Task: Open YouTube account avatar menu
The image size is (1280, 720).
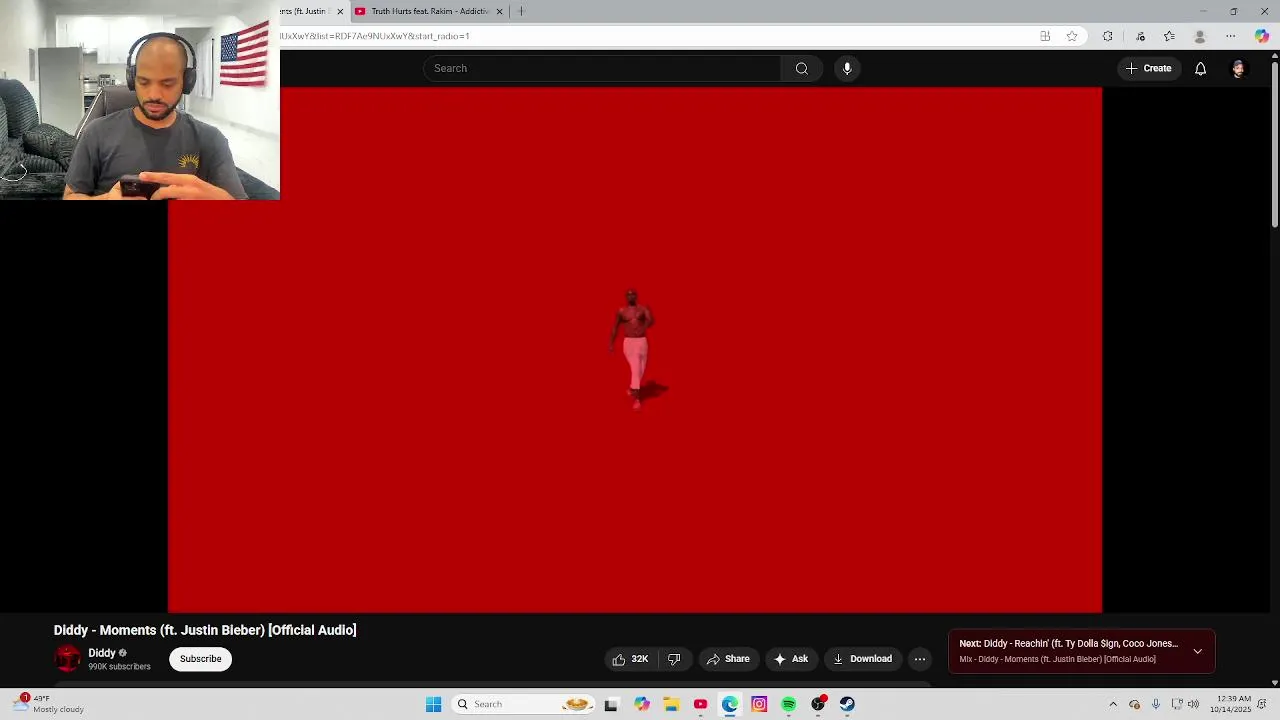Action: point(1238,68)
